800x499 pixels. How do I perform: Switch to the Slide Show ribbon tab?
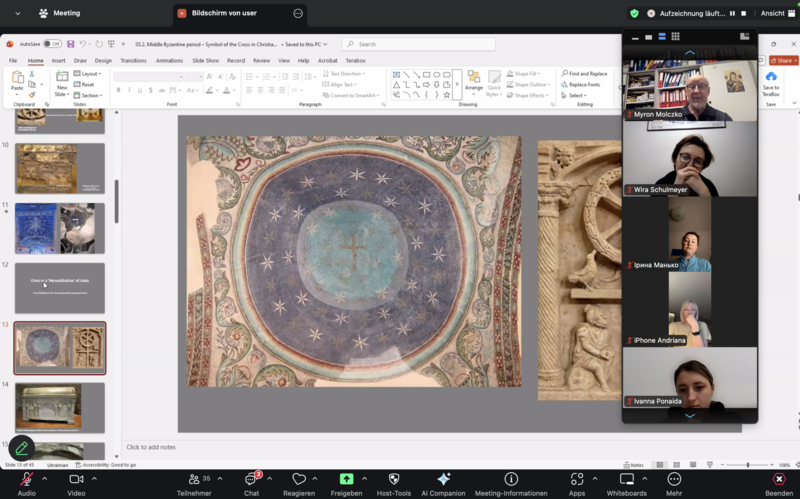point(205,60)
